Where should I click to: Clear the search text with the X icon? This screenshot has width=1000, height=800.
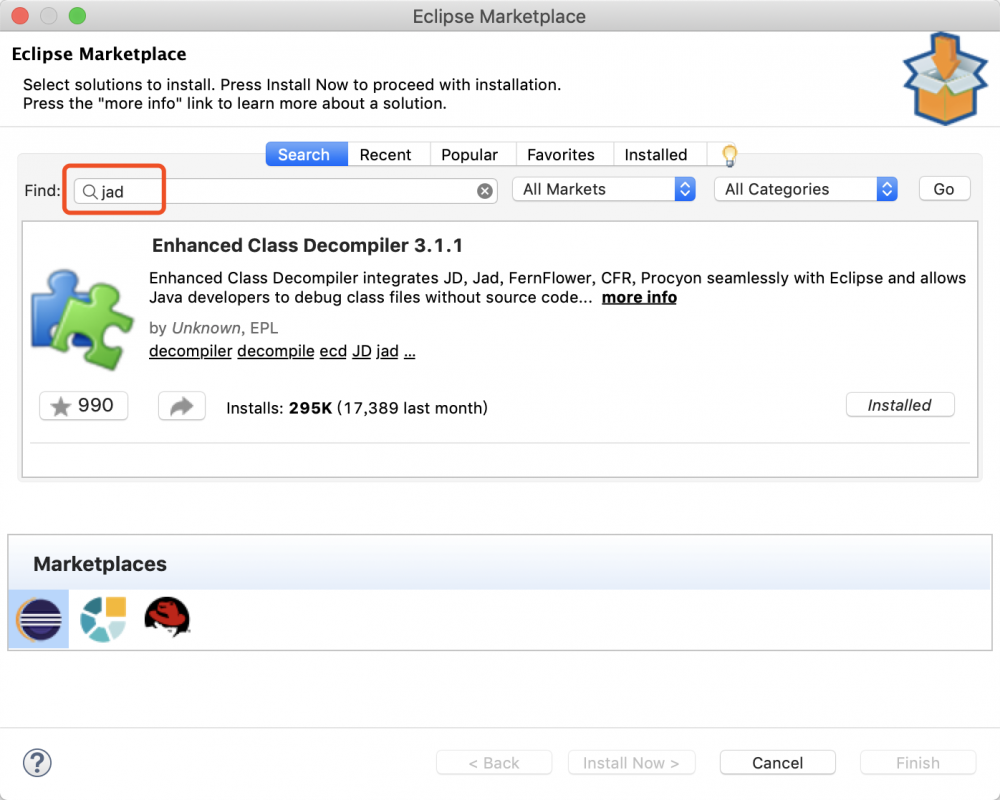485,191
